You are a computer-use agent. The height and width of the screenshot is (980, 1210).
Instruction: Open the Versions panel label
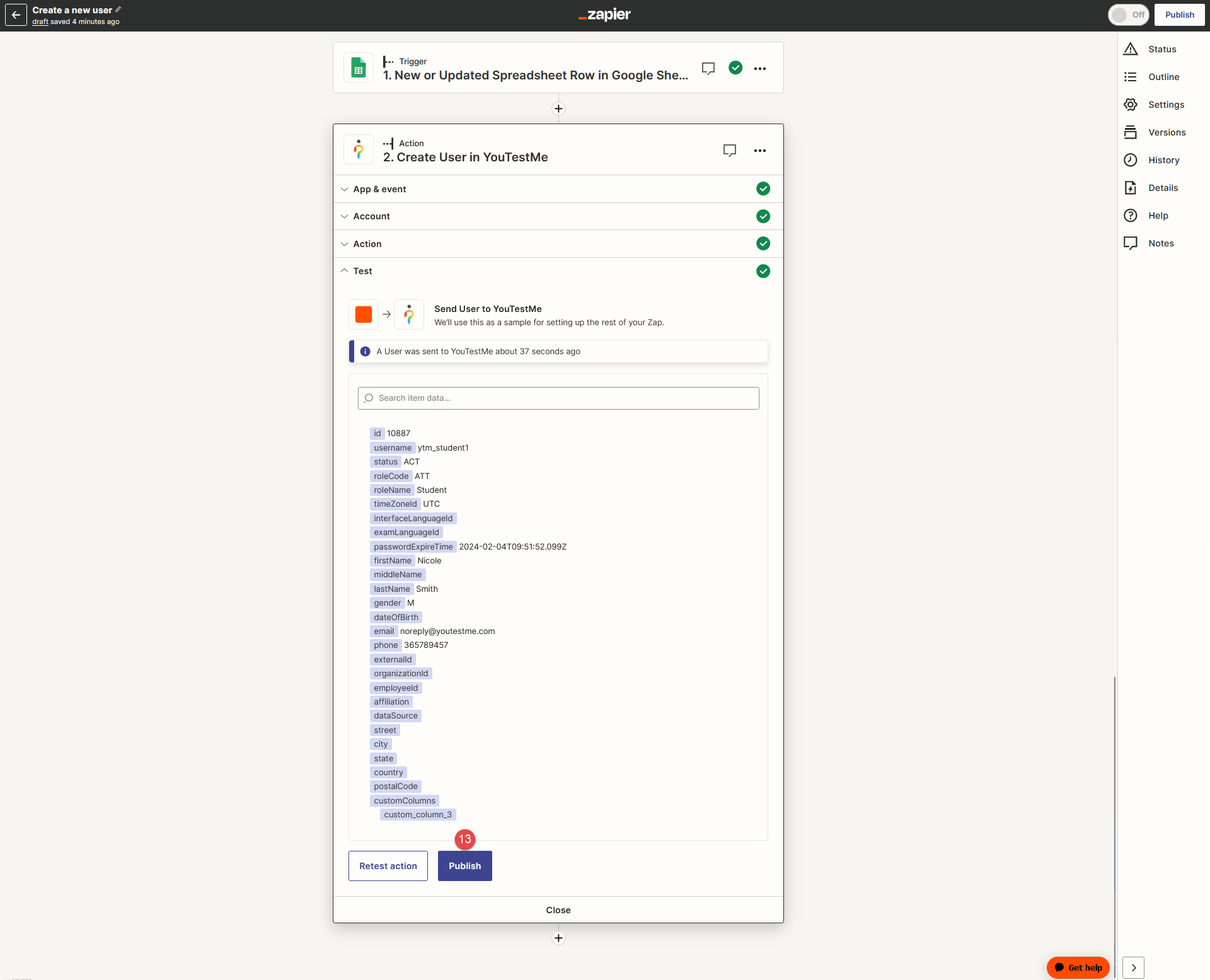coord(1167,132)
